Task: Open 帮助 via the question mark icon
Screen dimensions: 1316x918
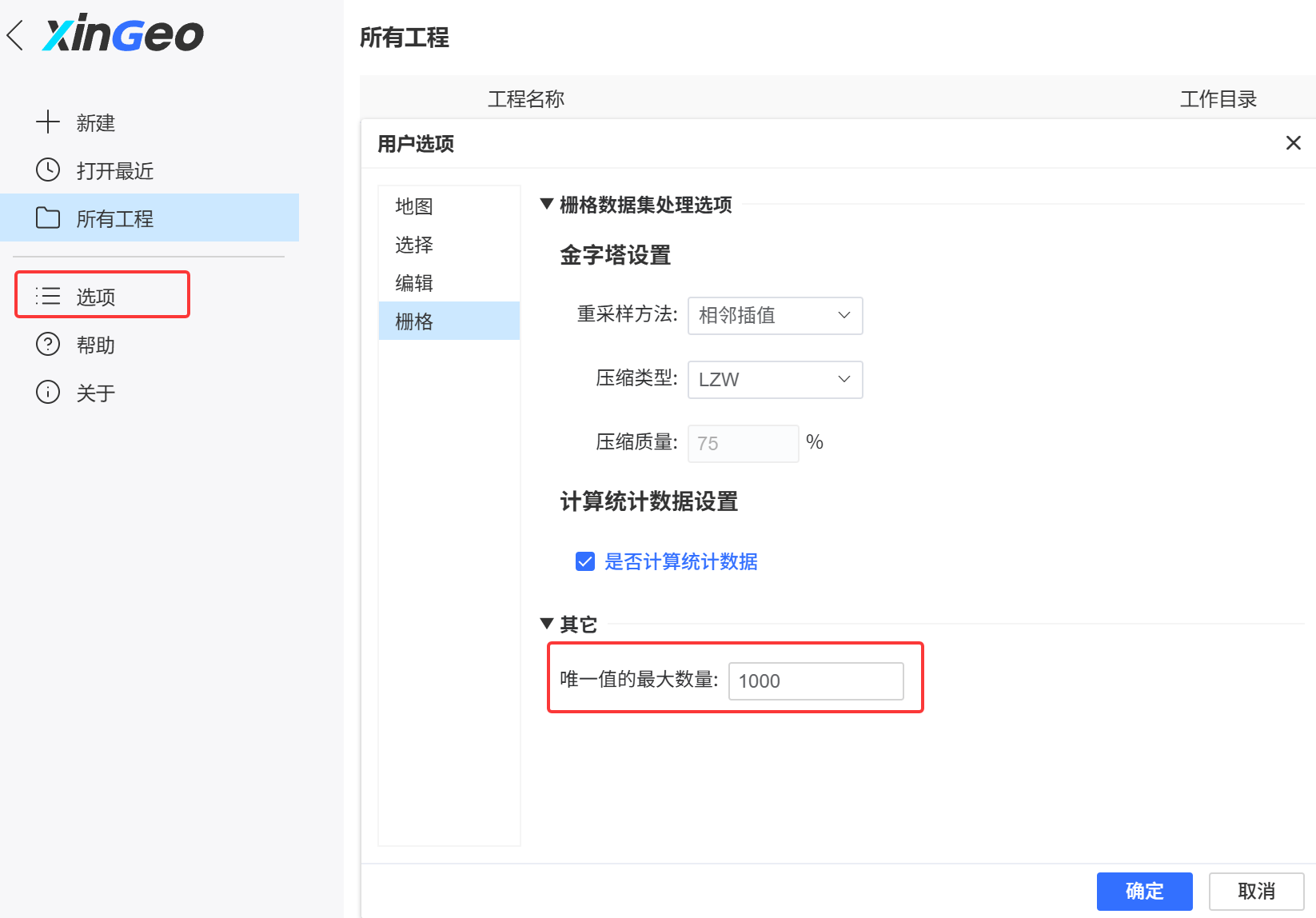Action: click(48, 344)
